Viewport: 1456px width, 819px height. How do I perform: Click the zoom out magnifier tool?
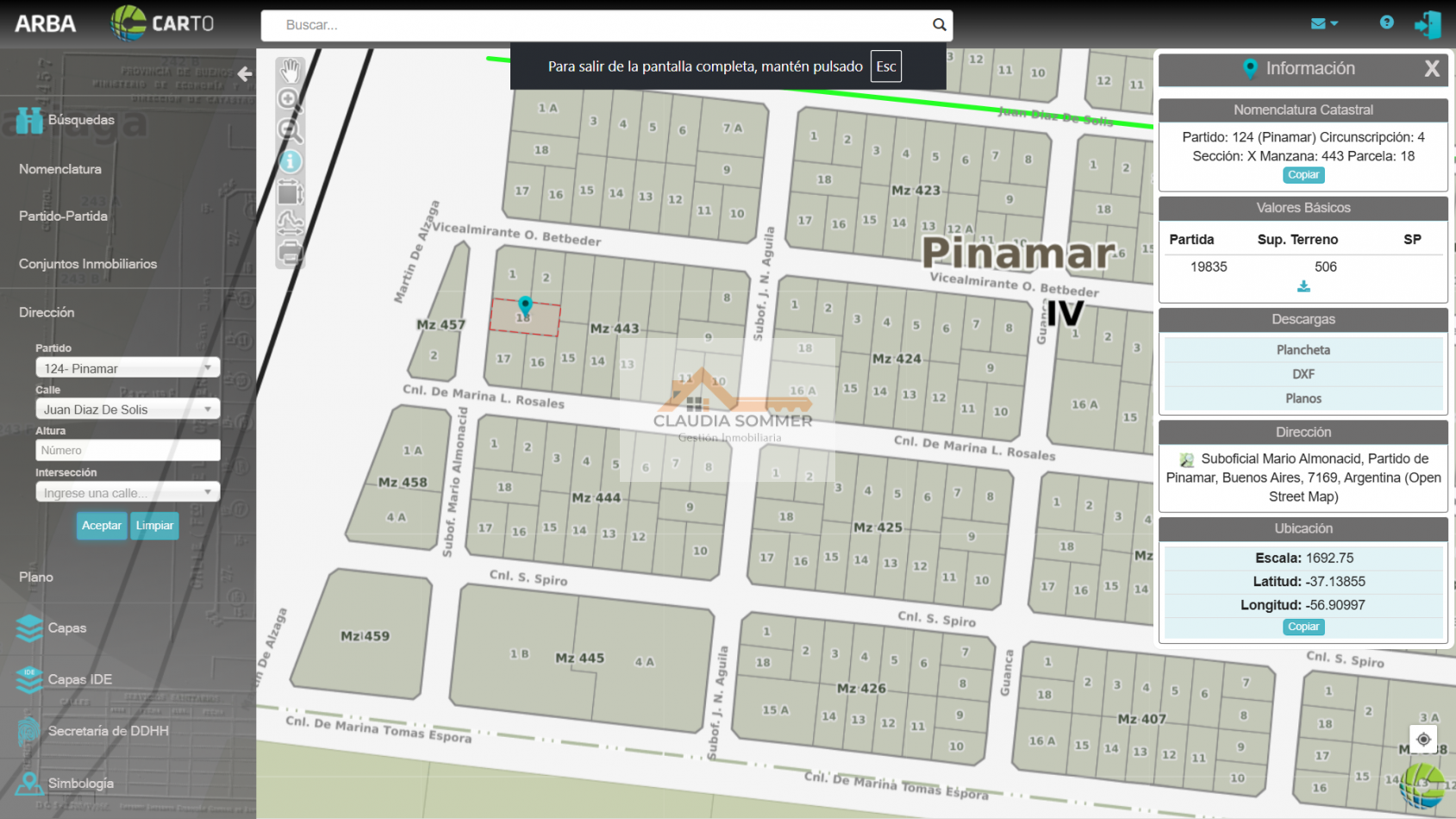(290, 131)
